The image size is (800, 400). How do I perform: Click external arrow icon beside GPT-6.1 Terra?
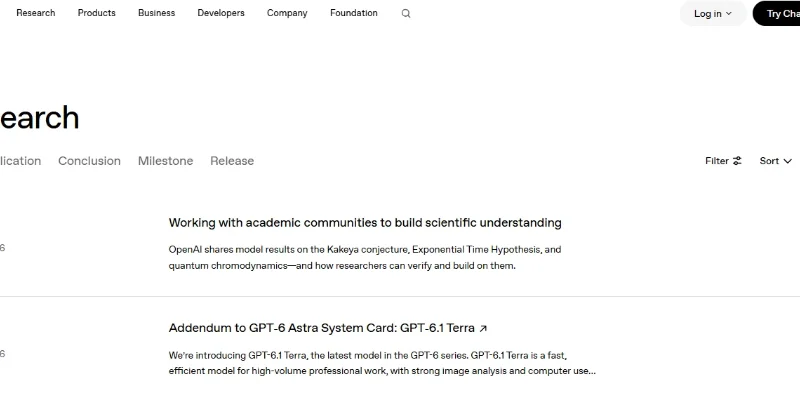coord(483,329)
